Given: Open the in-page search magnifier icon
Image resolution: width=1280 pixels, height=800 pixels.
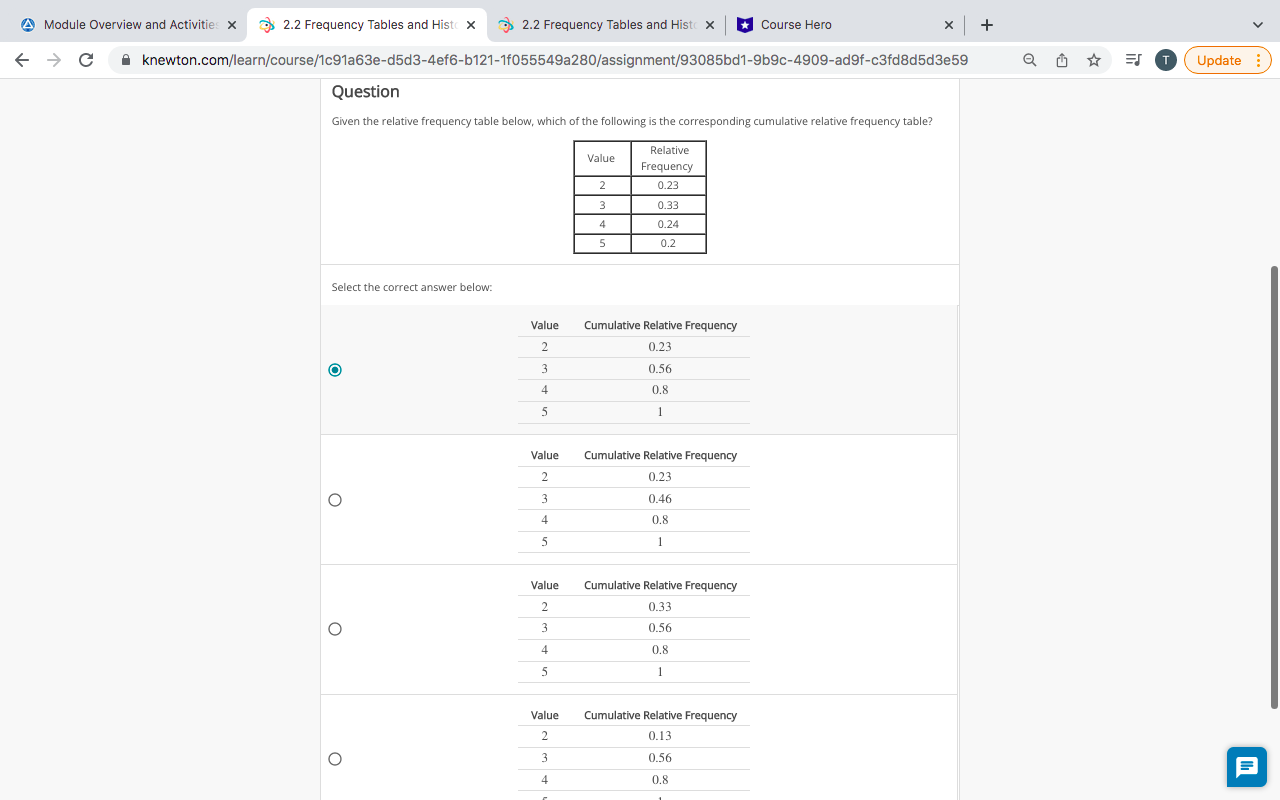Looking at the screenshot, I should 1029,60.
